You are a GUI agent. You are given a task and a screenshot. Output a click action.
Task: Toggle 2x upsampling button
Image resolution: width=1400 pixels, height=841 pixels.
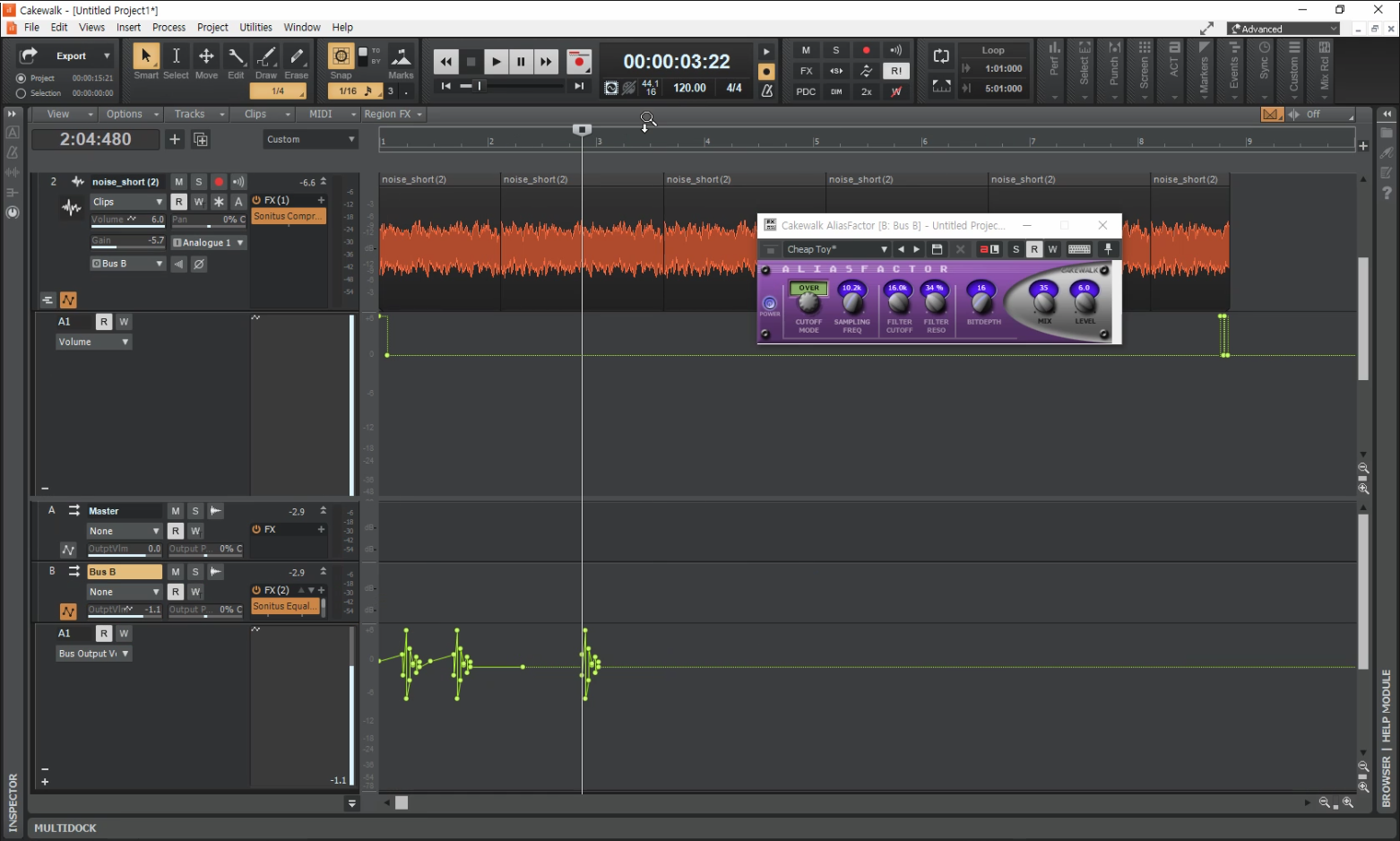point(867,91)
